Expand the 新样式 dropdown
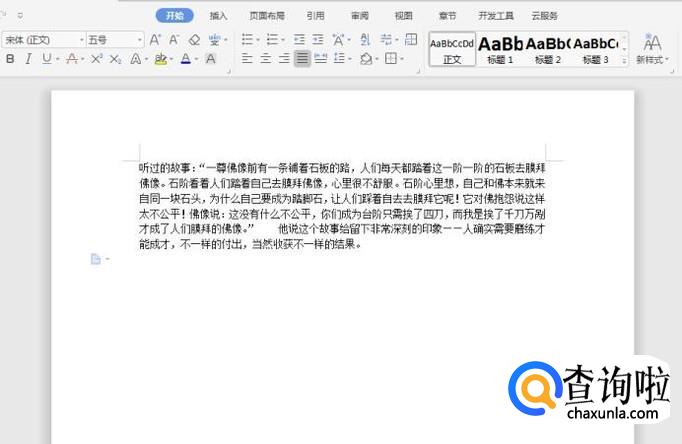This screenshot has height=444, width=682. coord(652,60)
